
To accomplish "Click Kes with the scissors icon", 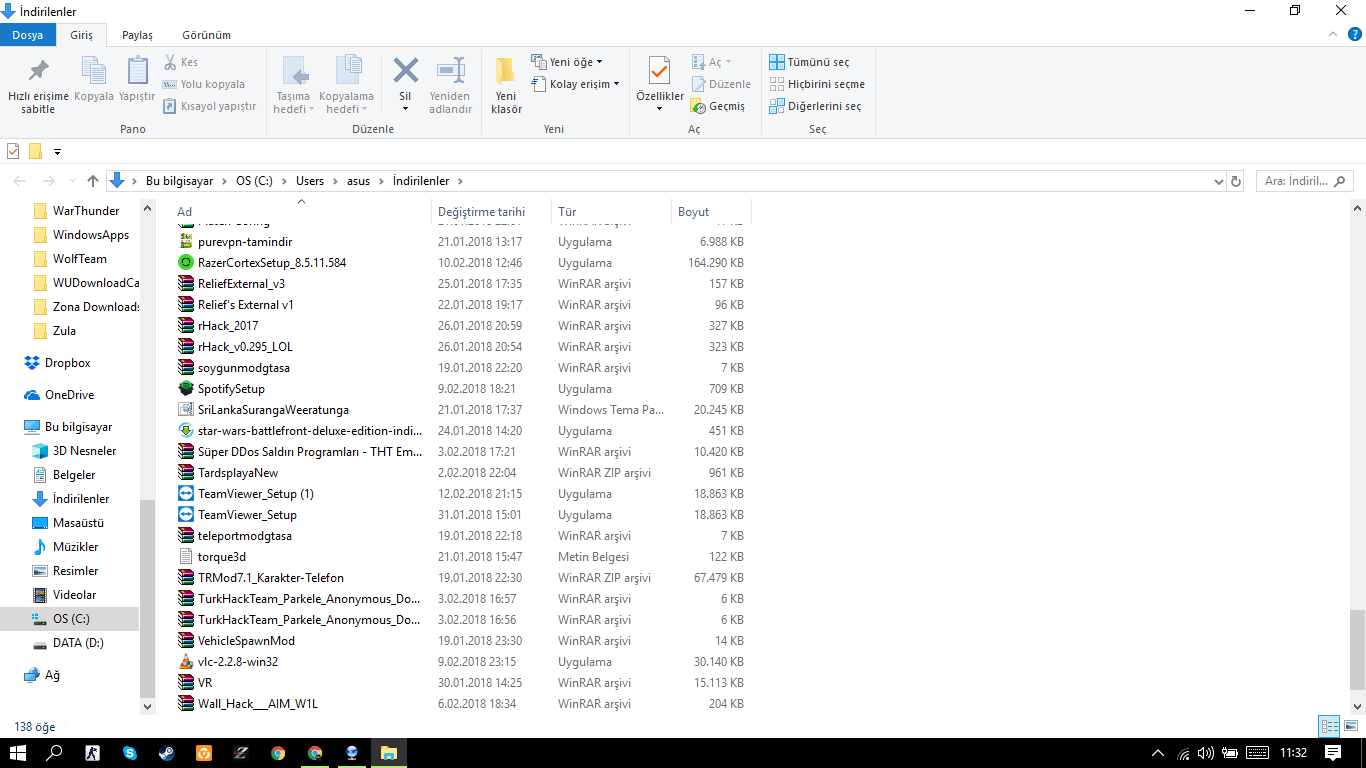I will [181, 62].
